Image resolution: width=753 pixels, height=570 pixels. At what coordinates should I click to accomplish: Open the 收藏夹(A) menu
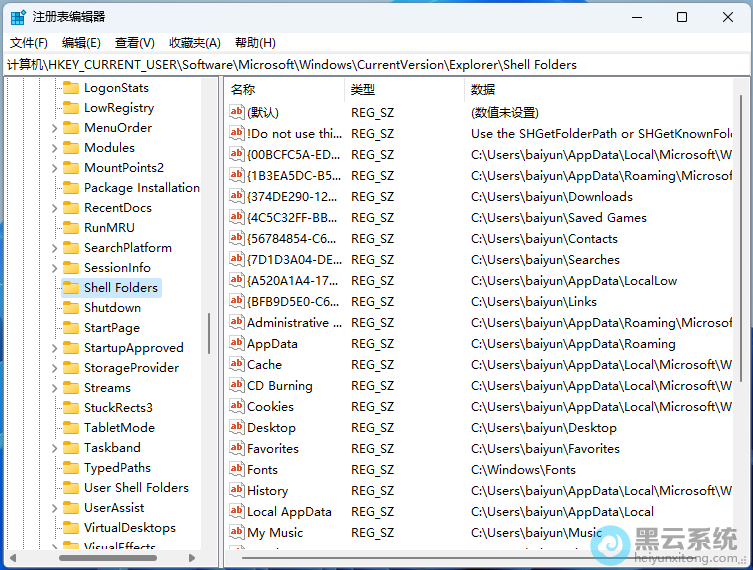(194, 43)
